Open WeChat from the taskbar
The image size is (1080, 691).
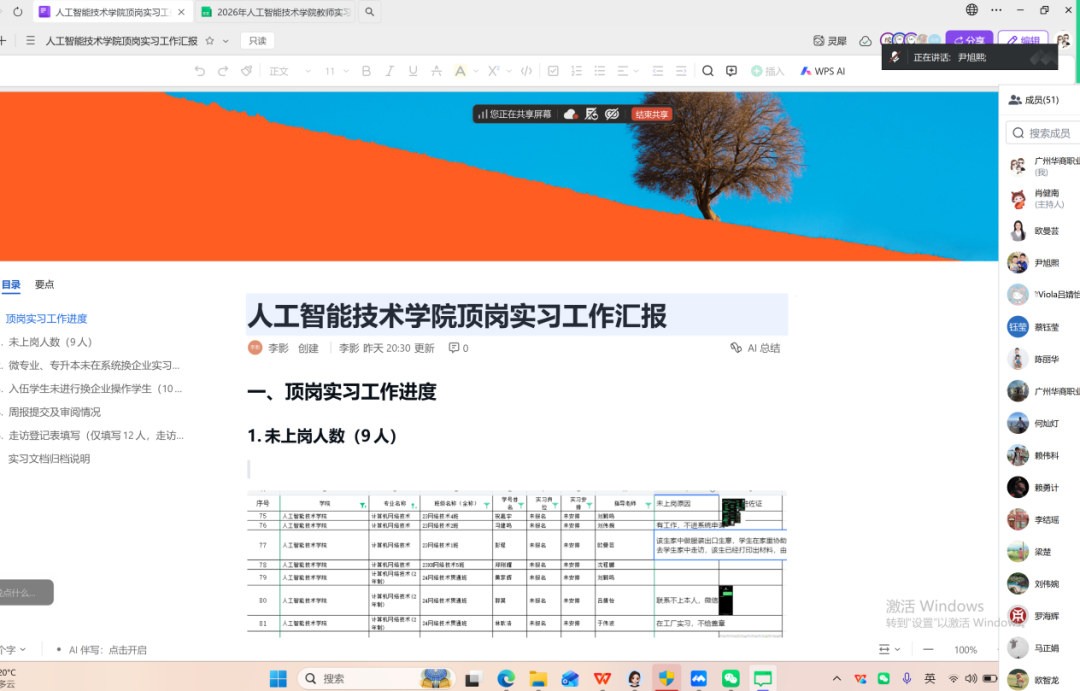click(x=731, y=679)
